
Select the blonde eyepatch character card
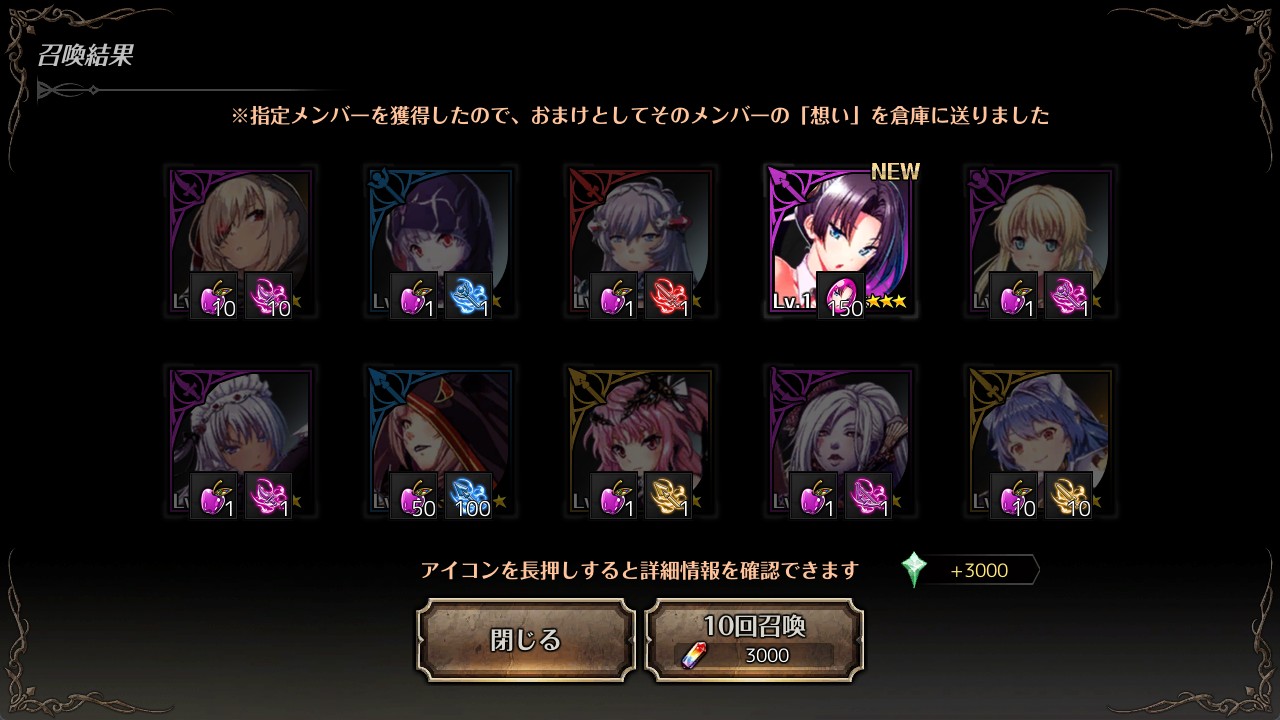[x=241, y=243]
